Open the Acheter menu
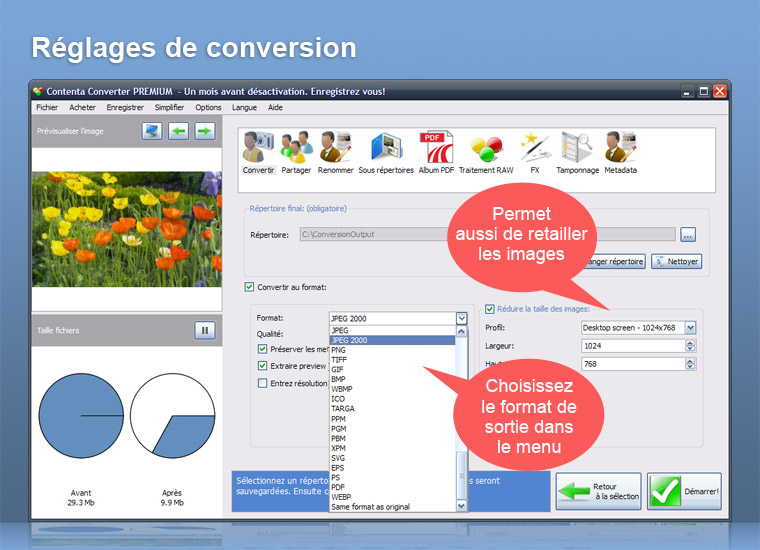The height and width of the screenshot is (550, 760). point(82,107)
